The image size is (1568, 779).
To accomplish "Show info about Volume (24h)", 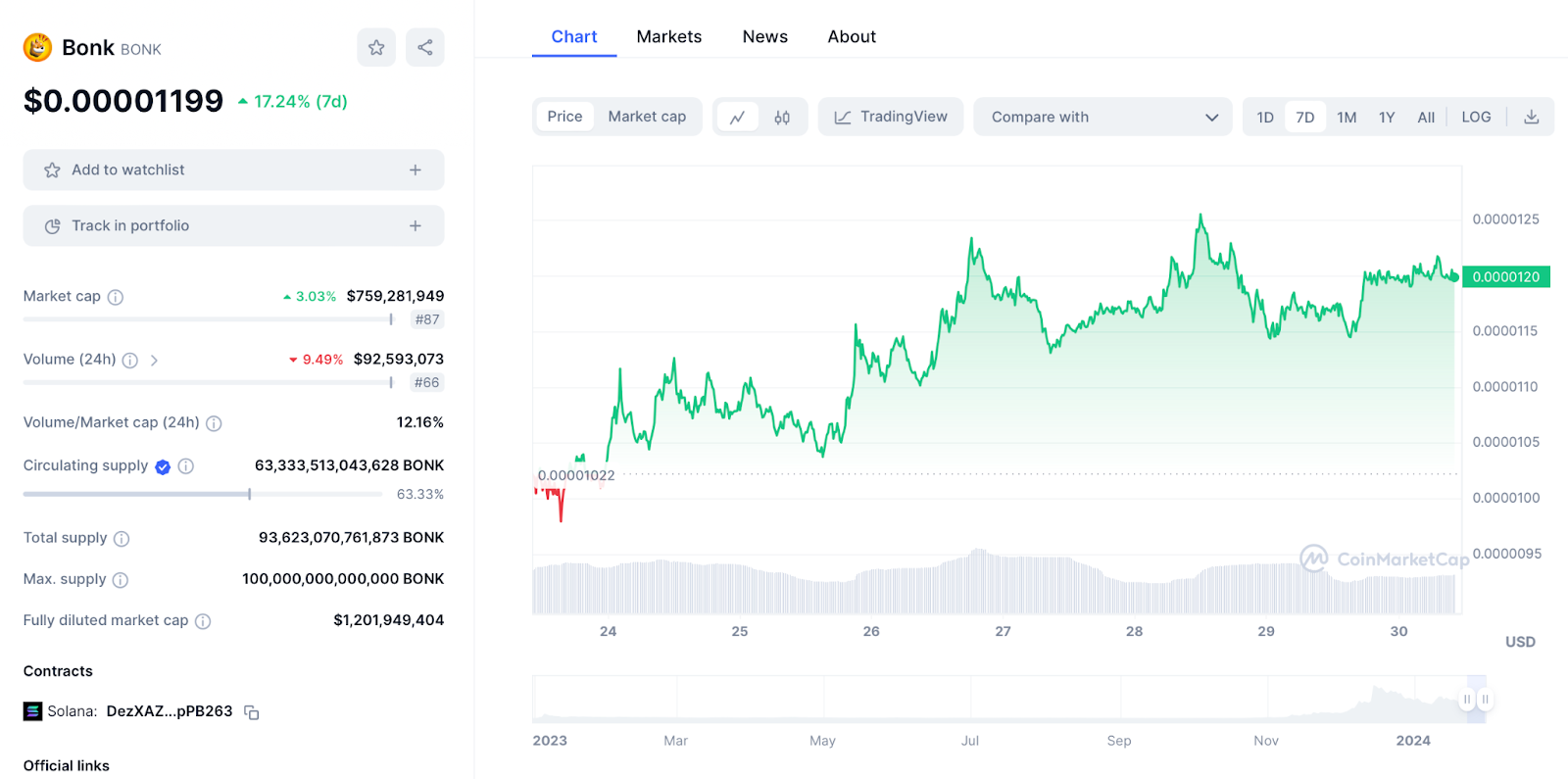I will pos(130,360).
